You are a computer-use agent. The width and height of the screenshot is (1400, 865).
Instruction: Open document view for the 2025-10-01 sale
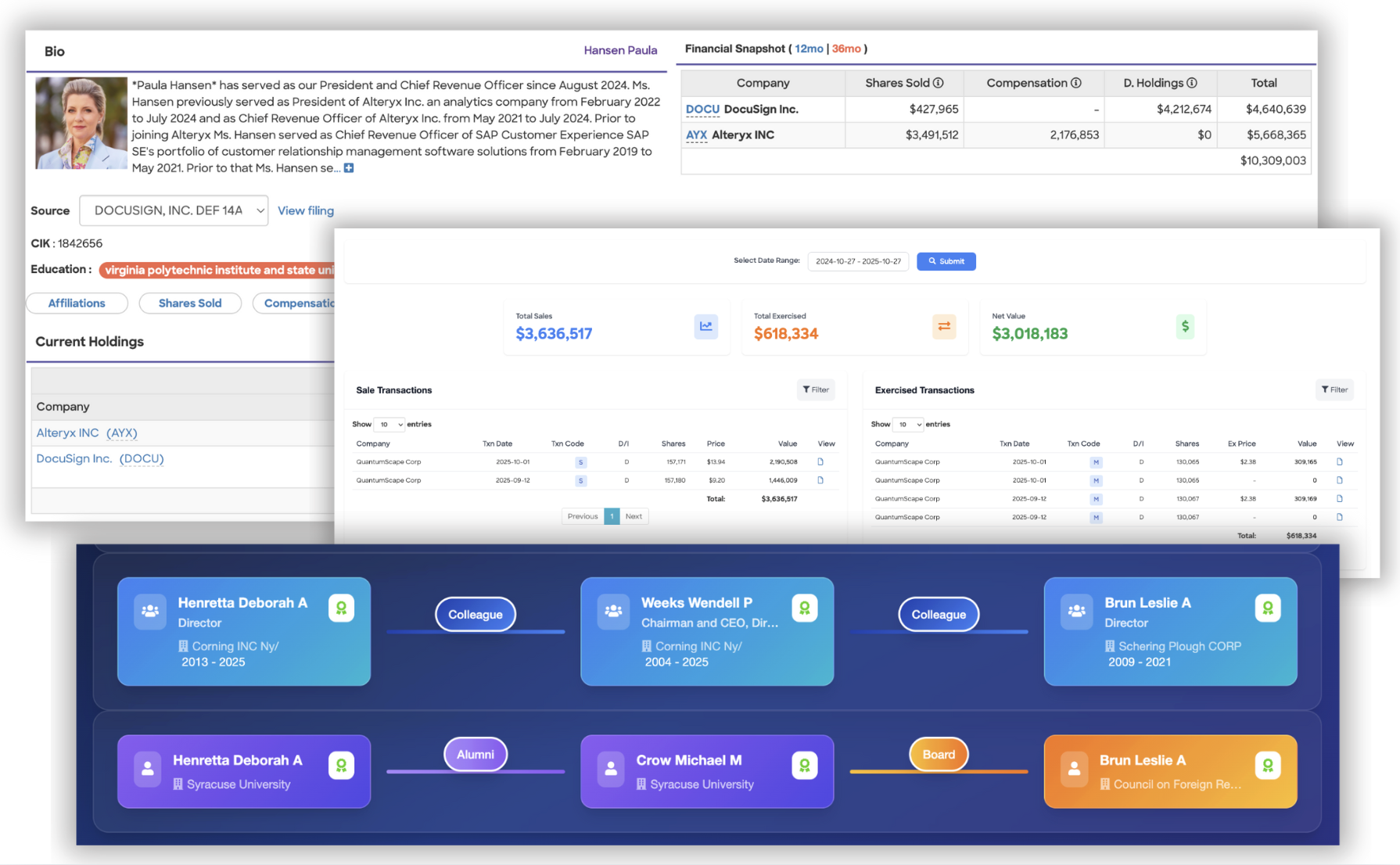[820, 461]
